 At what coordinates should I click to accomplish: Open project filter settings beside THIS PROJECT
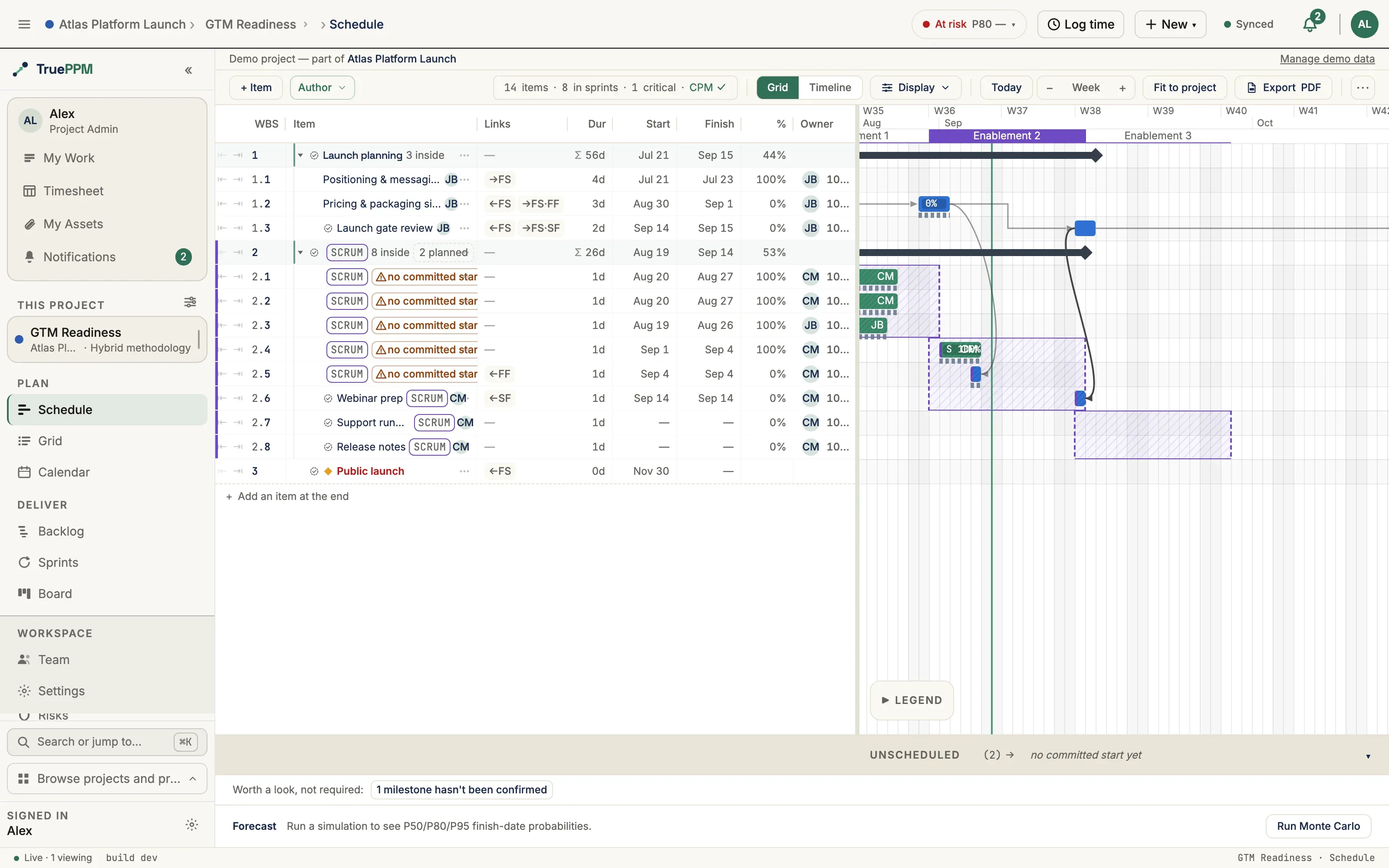click(x=190, y=302)
